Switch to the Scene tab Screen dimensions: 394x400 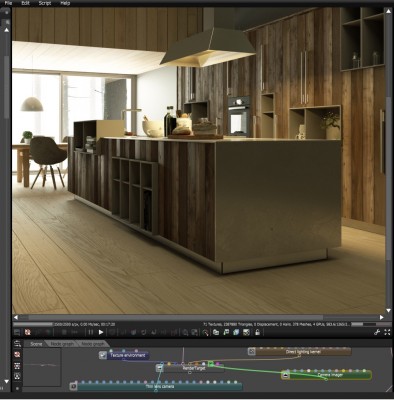tap(36, 344)
